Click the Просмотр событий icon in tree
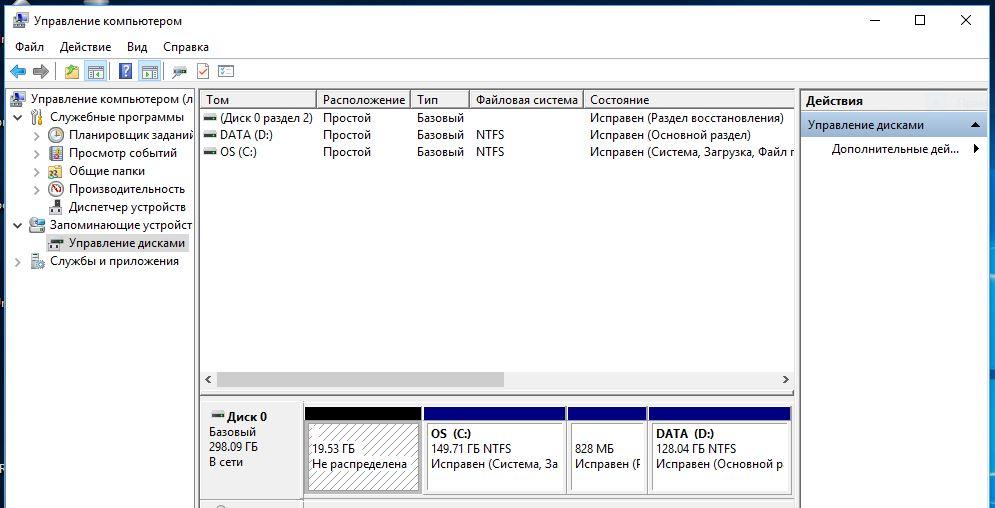 coord(56,153)
